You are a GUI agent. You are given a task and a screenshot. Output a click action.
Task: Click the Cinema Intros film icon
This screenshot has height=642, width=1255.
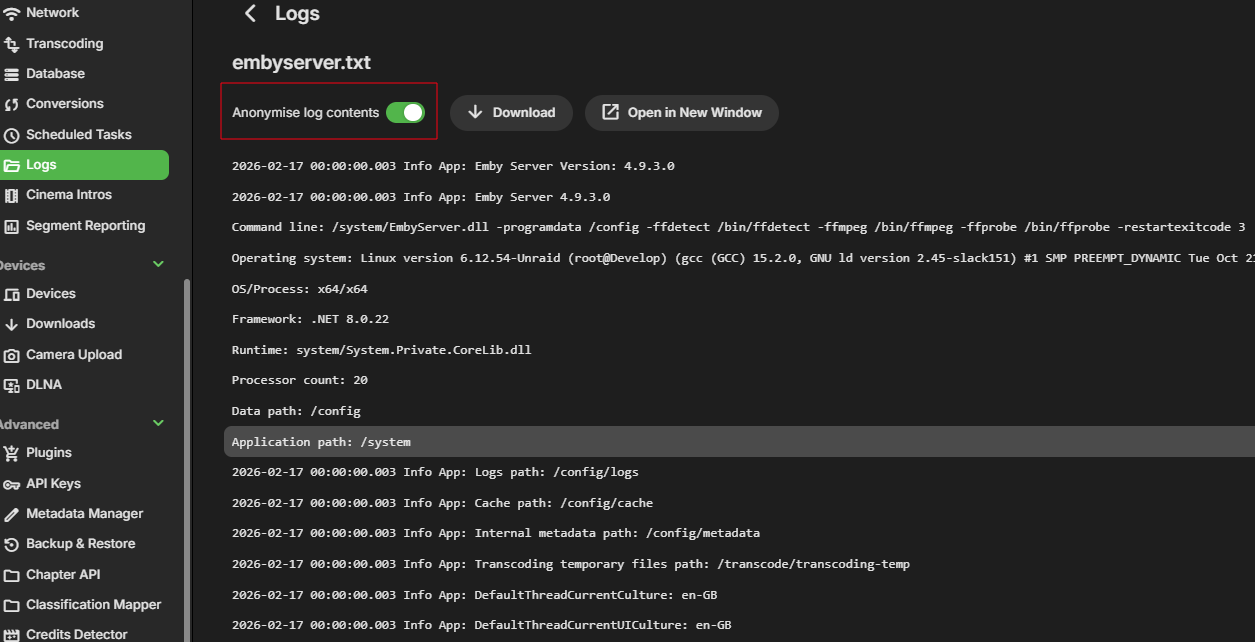tap(12, 195)
